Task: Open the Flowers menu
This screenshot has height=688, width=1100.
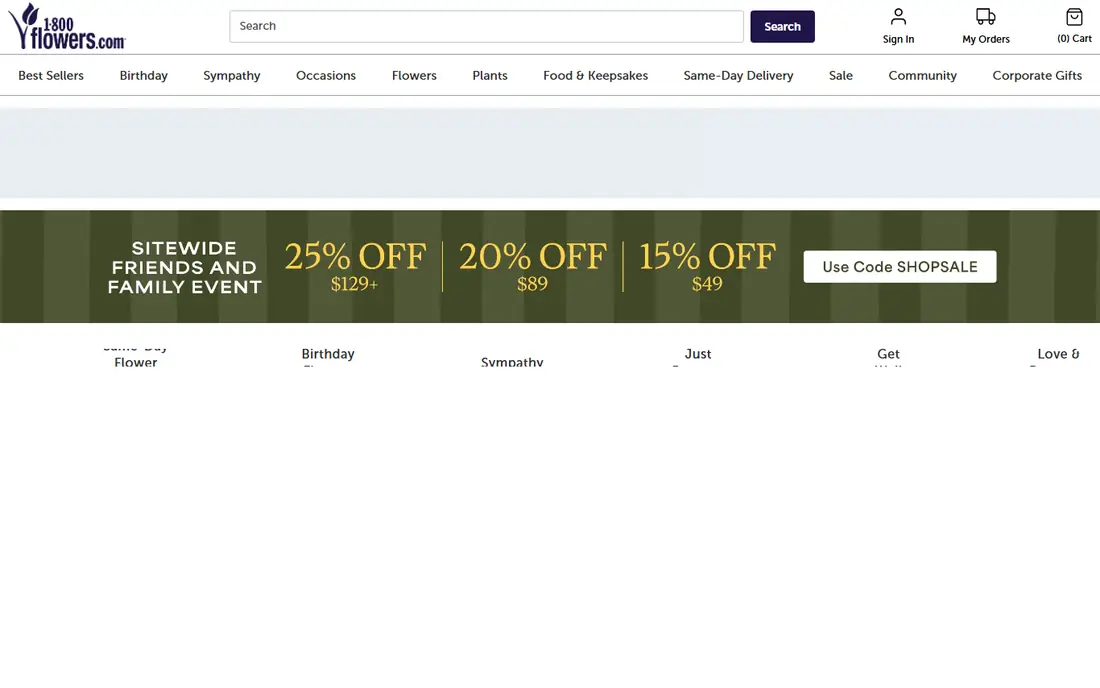Action: point(414,76)
